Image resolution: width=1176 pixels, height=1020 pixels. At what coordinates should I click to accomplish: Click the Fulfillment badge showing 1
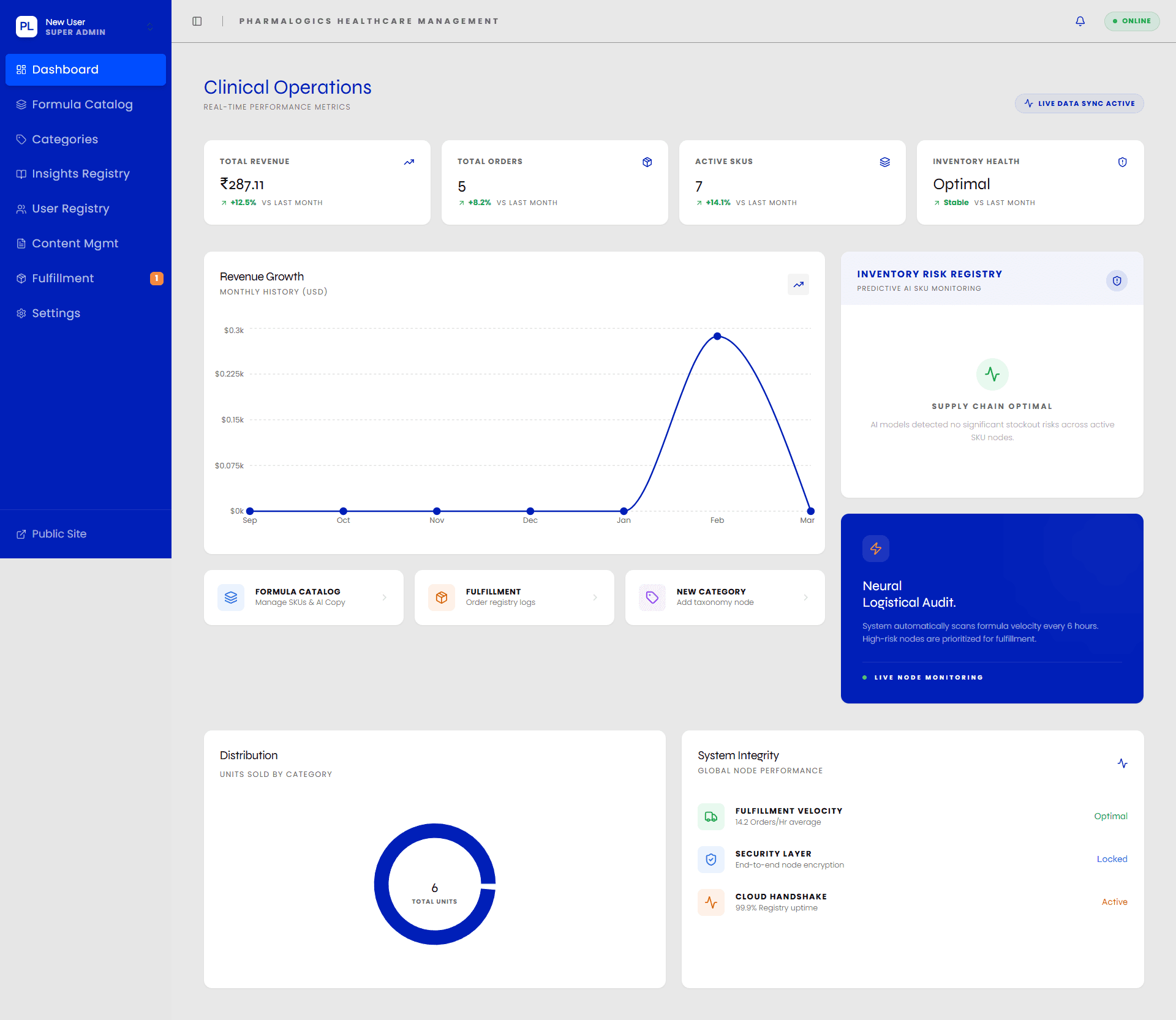point(157,279)
